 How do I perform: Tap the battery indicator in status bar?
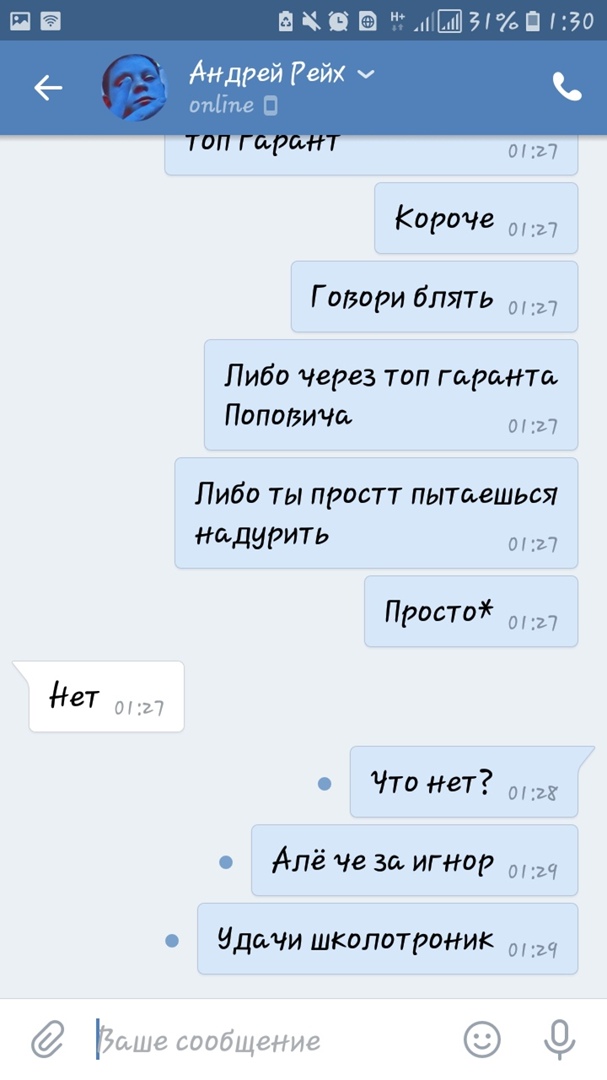click(x=533, y=21)
